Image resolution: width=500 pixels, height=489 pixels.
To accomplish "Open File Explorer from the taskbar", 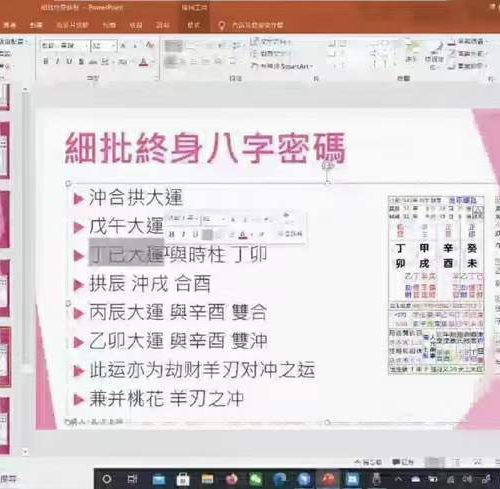I will pos(207,479).
